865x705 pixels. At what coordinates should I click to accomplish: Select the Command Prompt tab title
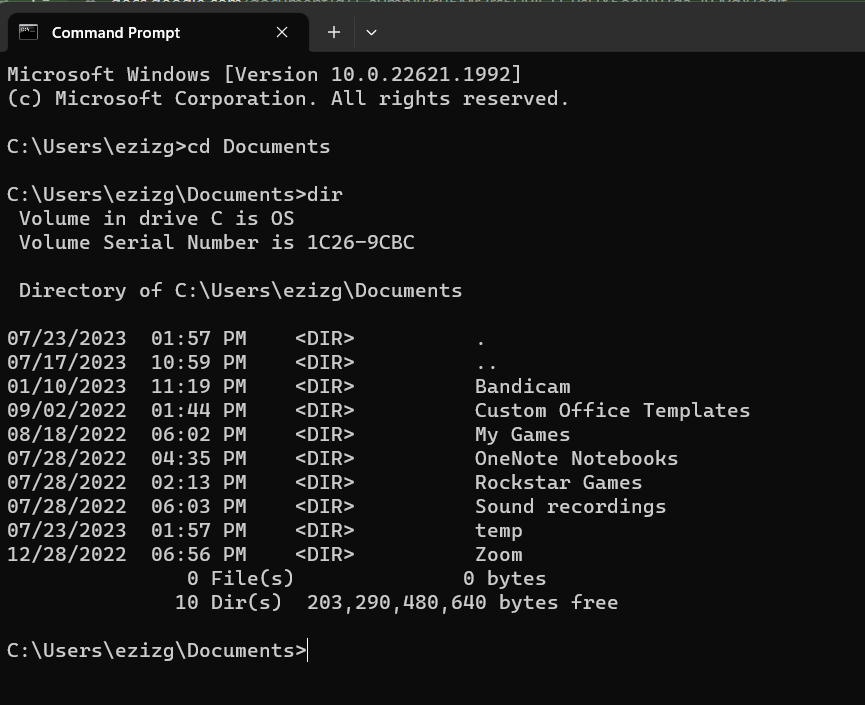click(116, 33)
